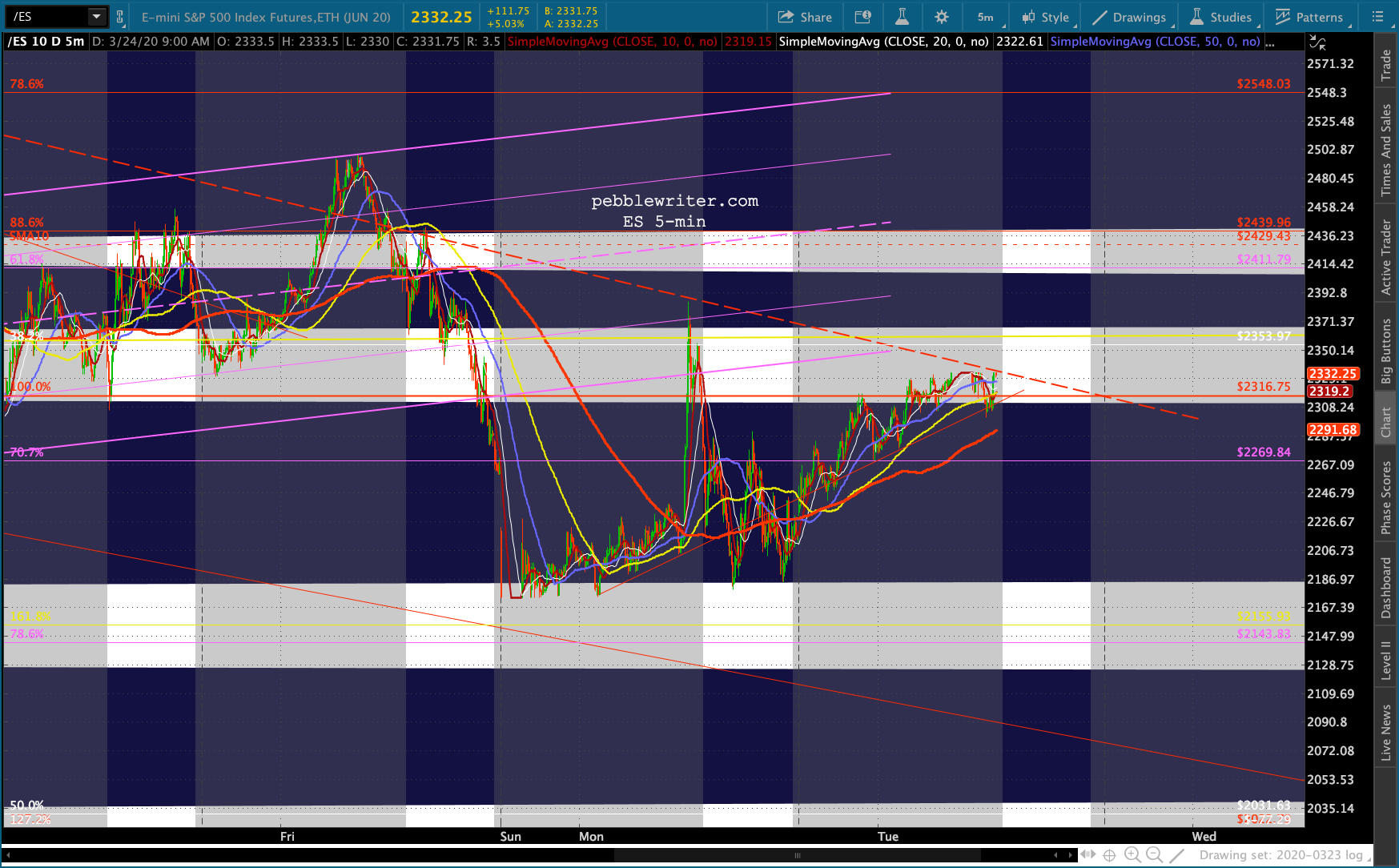Click the Share button

[x=806, y=17]
